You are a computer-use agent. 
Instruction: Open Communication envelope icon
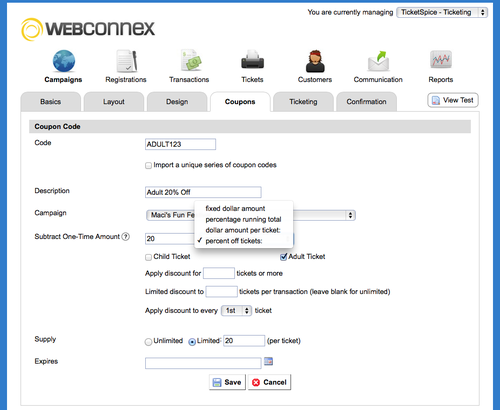click(x=378, y=61)
